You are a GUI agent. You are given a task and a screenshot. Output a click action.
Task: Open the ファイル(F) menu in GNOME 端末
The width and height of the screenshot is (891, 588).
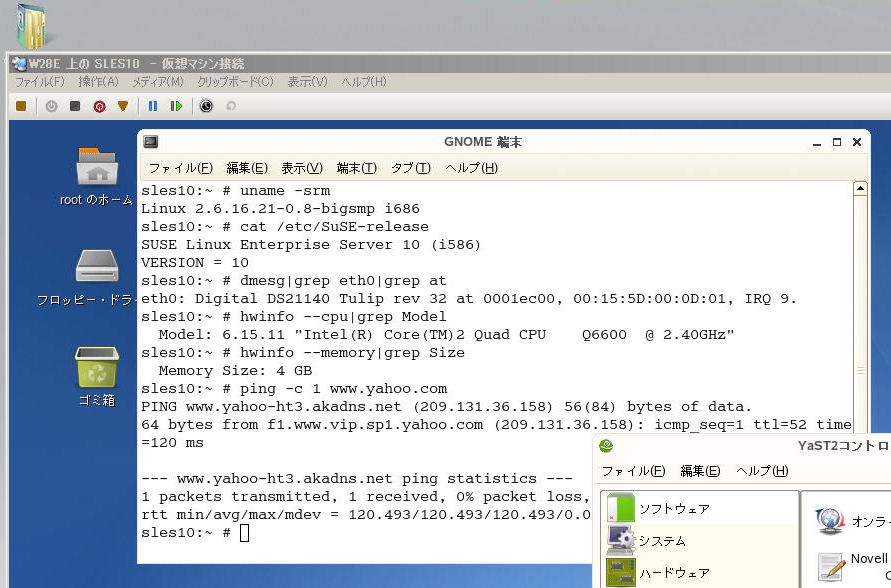point(181,168)
